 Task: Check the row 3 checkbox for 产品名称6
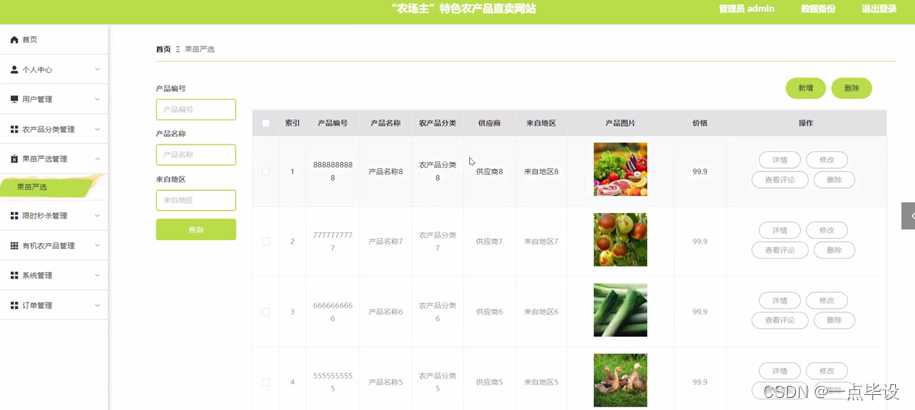click(266, 312)
